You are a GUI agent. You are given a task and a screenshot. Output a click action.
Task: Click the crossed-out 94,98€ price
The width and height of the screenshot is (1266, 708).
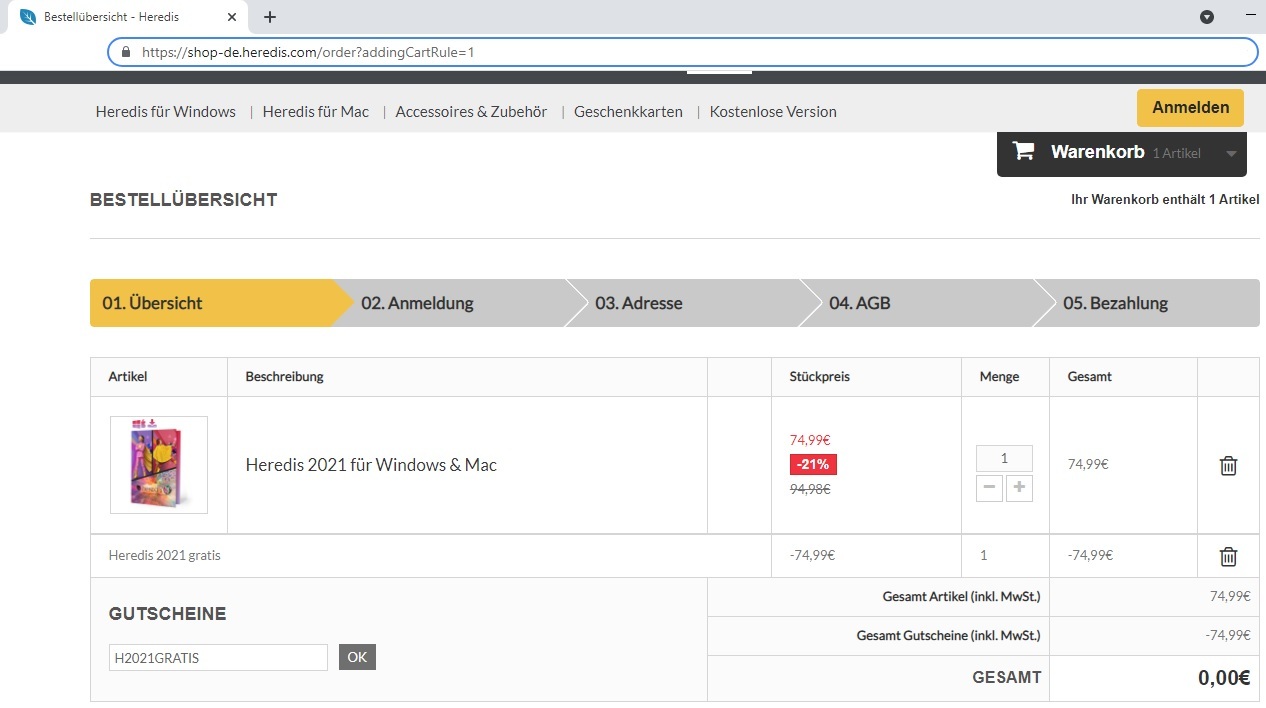point(810,489)
